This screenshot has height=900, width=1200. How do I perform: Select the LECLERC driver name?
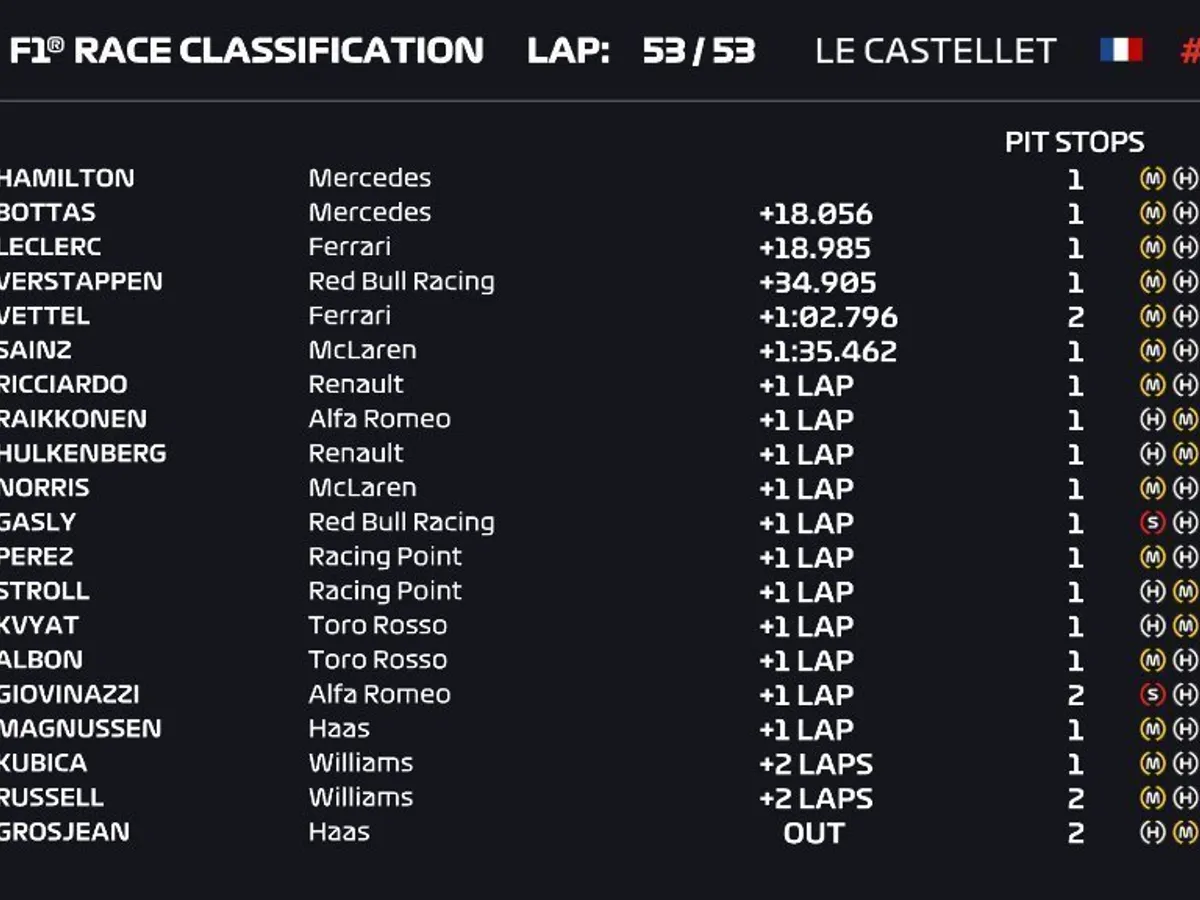point(51,247)
